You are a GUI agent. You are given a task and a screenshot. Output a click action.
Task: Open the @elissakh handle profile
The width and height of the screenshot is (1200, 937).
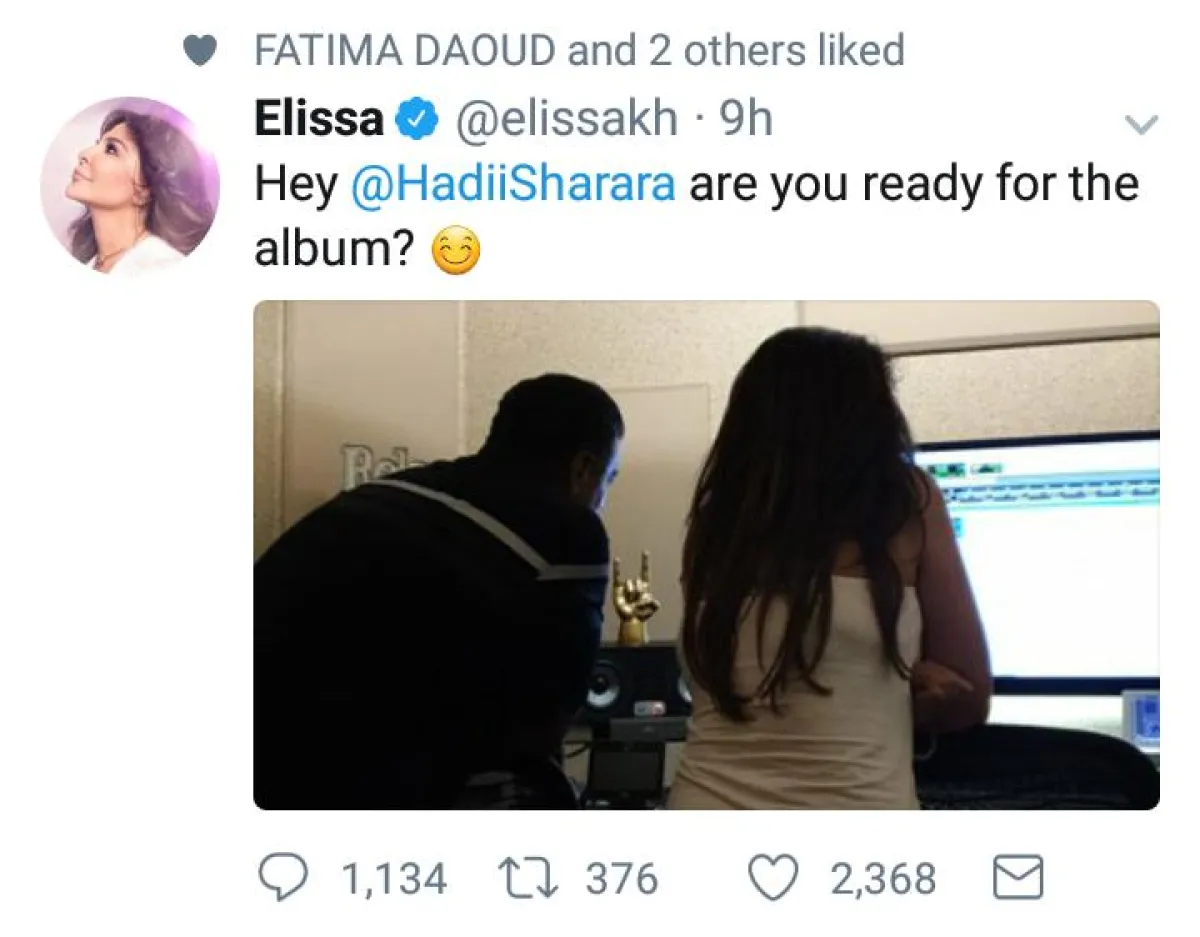click(567, 121)
